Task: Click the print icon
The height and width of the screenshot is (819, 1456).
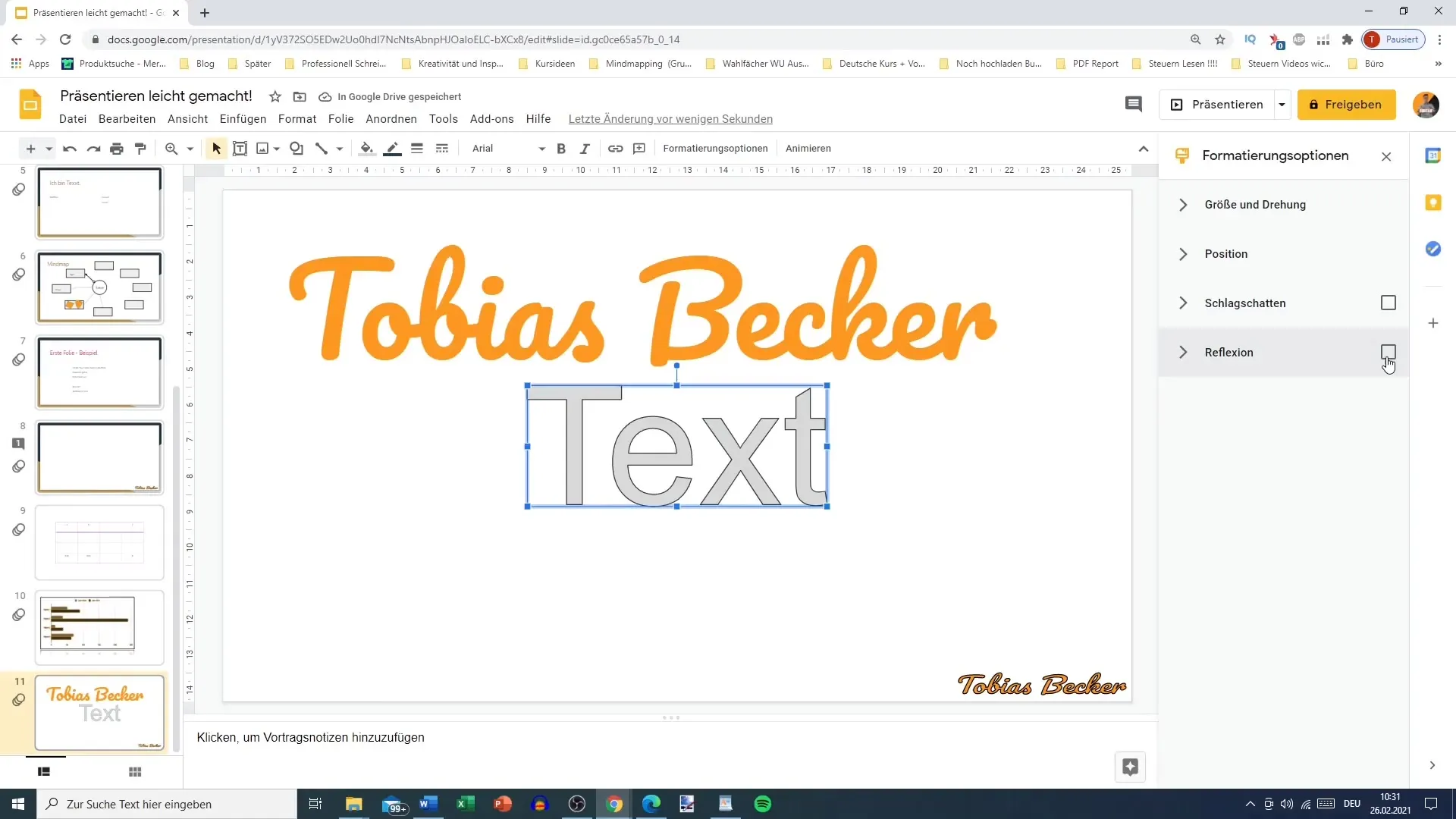Action: coord(117,149)
